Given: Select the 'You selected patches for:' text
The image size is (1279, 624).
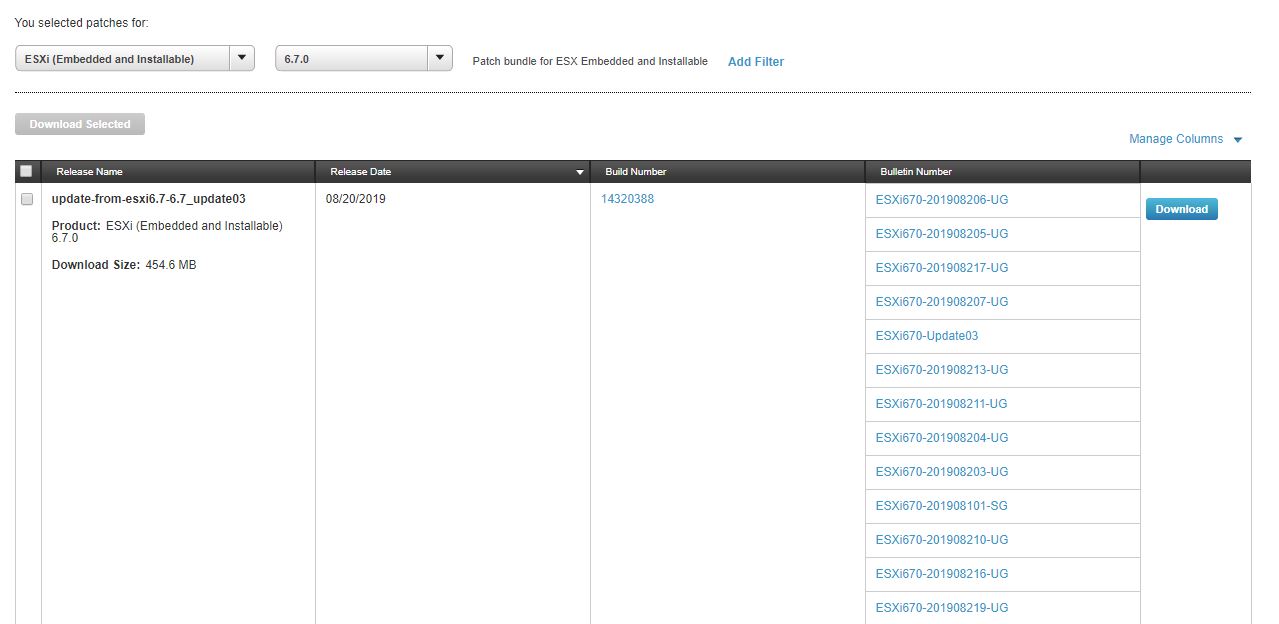Looking at the screenshot, I should click(x=81, y=23).
